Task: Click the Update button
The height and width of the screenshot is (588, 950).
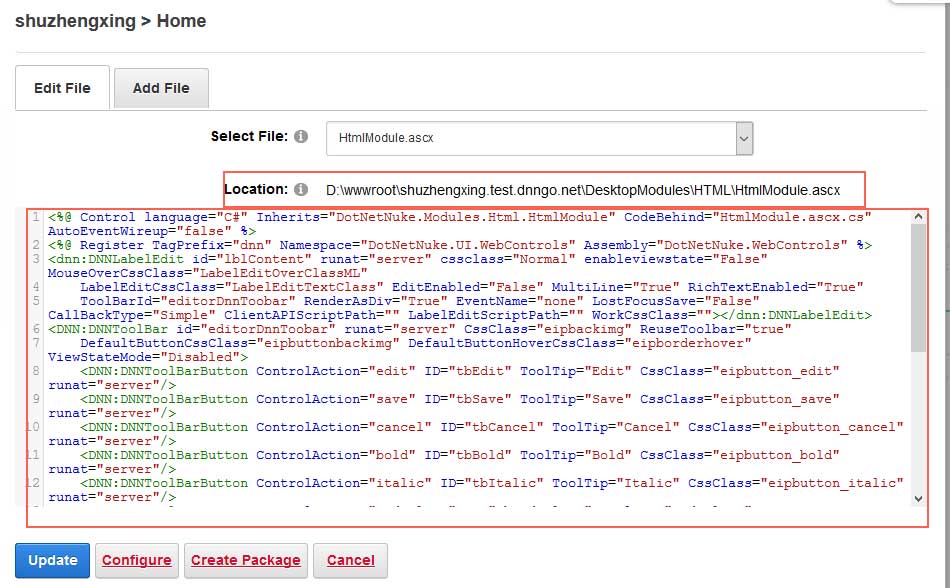Action: pyautogui.click(x=53, y=560)
